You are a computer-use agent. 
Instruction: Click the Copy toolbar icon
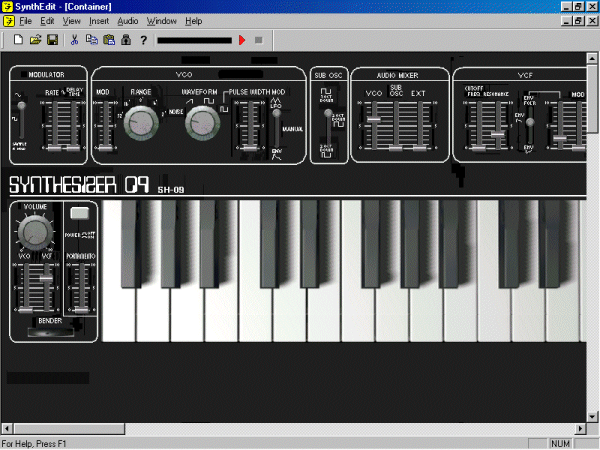pyautogui.click(x=92, y=40)
